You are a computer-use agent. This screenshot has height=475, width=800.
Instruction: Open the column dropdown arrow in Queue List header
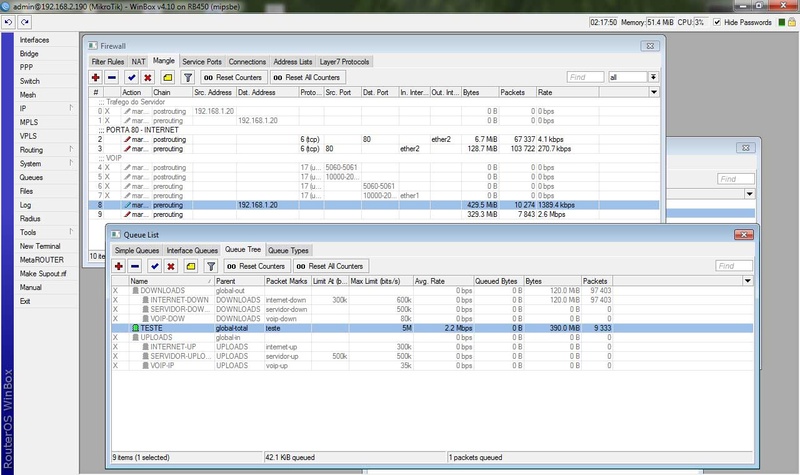coord(748,282)
